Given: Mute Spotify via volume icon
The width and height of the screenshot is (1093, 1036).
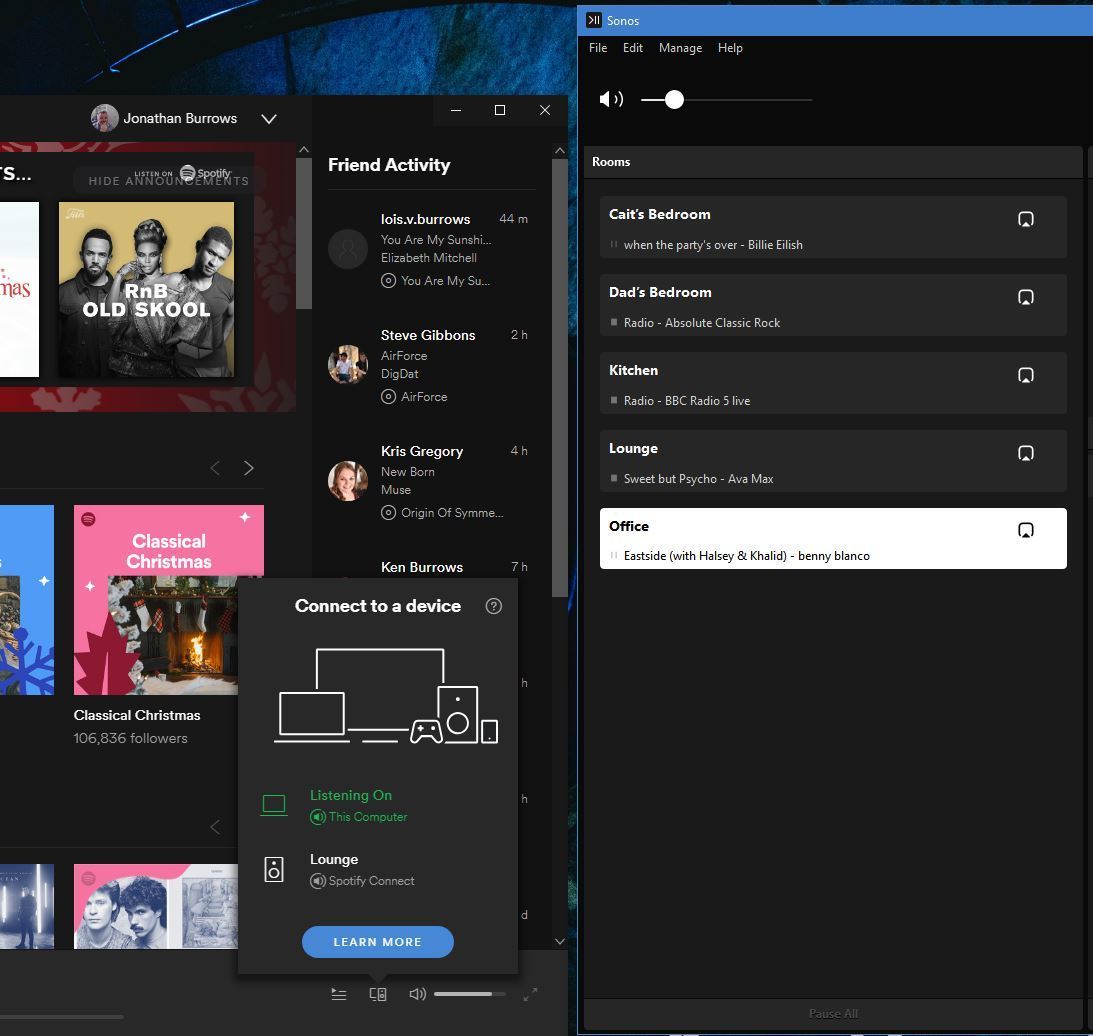Looking at the screenshot, I should (x=418, y=994).
